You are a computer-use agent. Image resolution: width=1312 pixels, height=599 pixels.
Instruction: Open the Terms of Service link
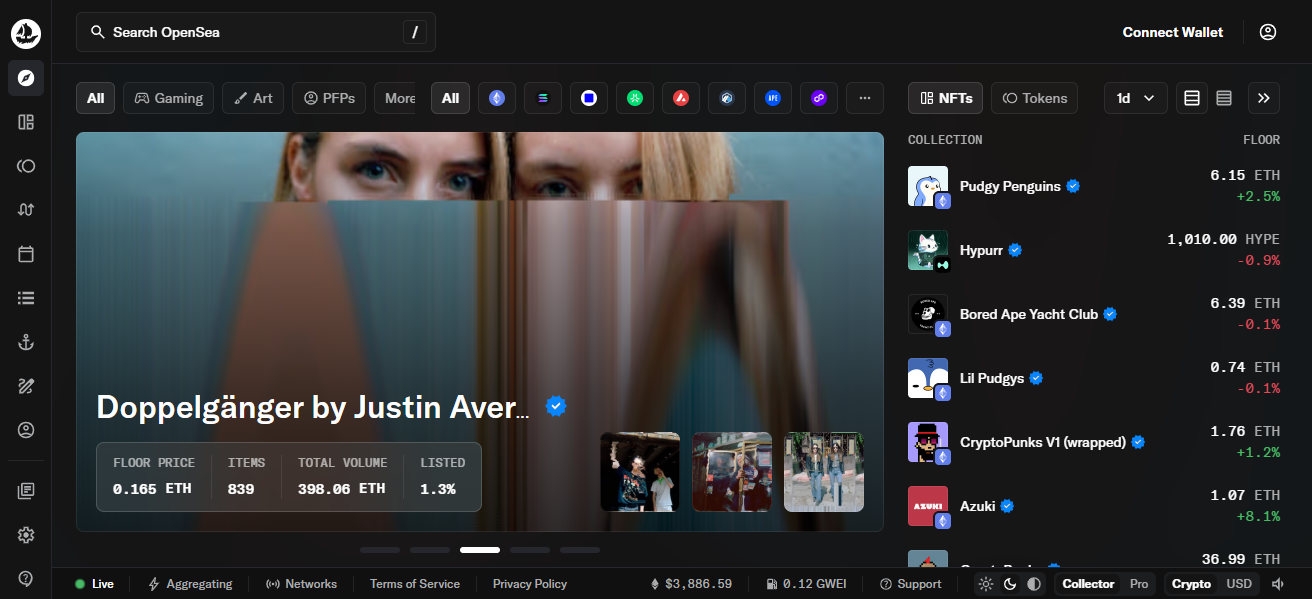[415, 584]
